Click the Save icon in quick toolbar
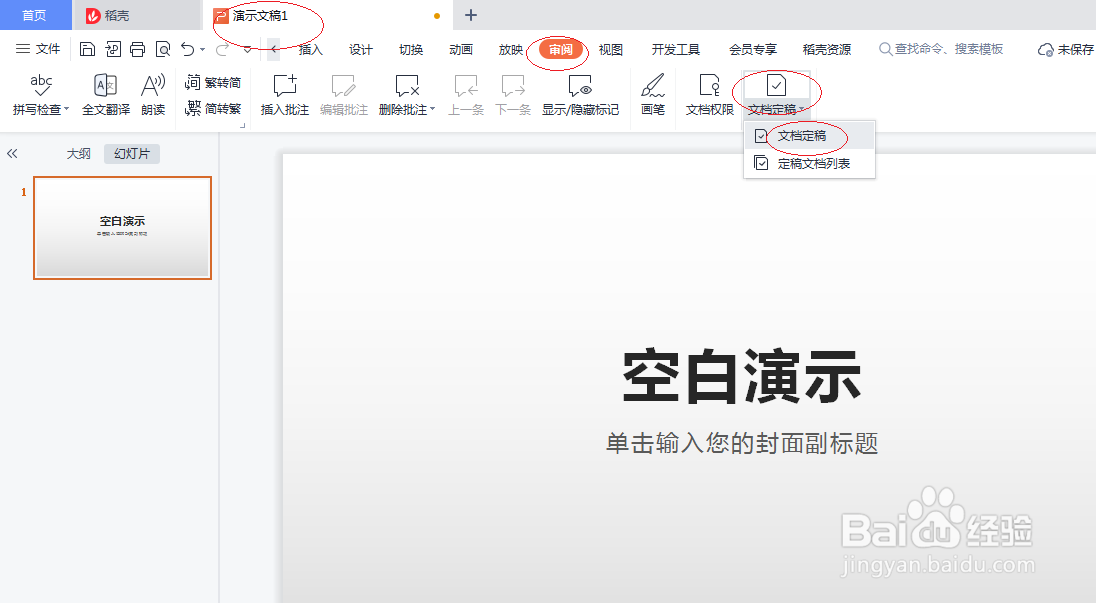Viewport: 1096px width, 603px height. pyautogui.click(x=87, y=49)
